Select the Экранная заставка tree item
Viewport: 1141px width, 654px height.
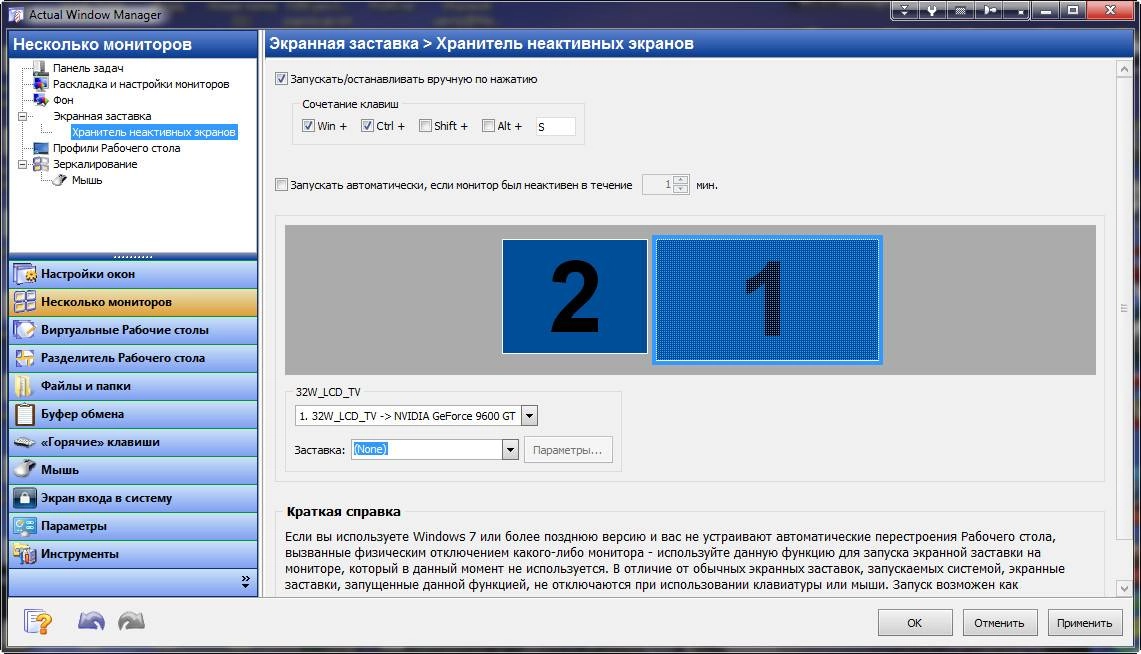point(102,116)
